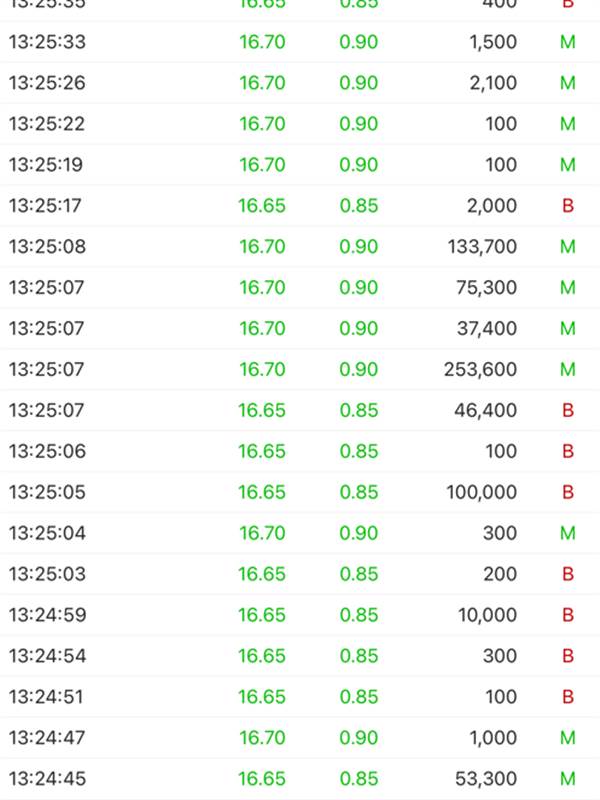600x800 pixels.
Task: Select the 53,300 volume trade at 13:24:45
Action: [300, 779]
